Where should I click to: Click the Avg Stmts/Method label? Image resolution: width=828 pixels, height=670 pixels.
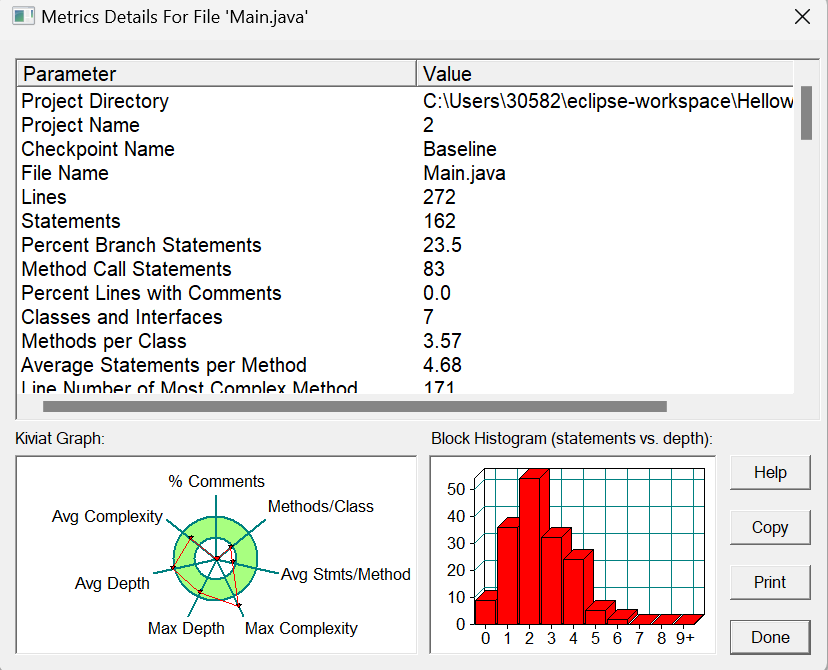[345, 574]
